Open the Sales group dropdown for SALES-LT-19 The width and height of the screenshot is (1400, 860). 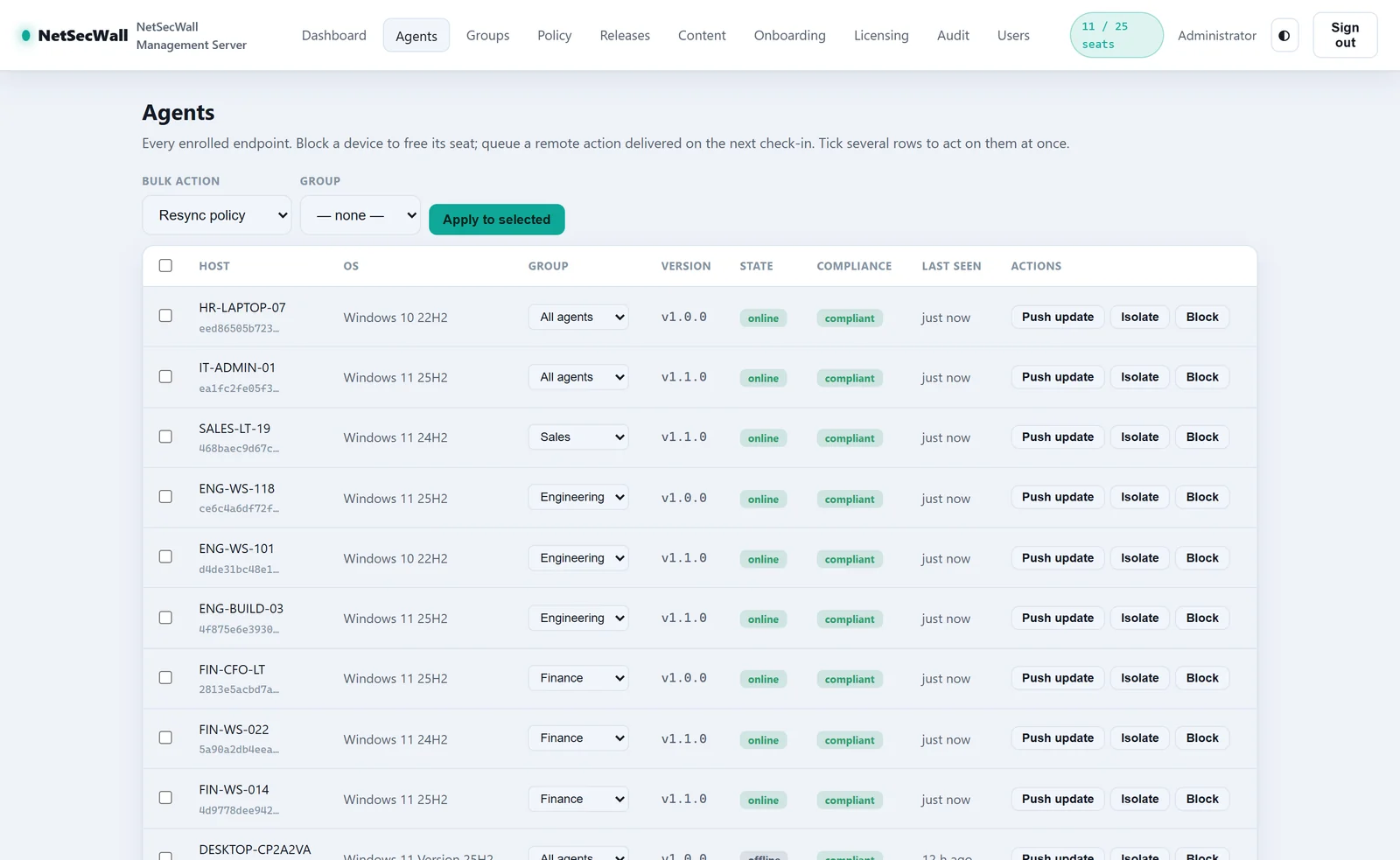pyautogui.click(x=578, y=437)
